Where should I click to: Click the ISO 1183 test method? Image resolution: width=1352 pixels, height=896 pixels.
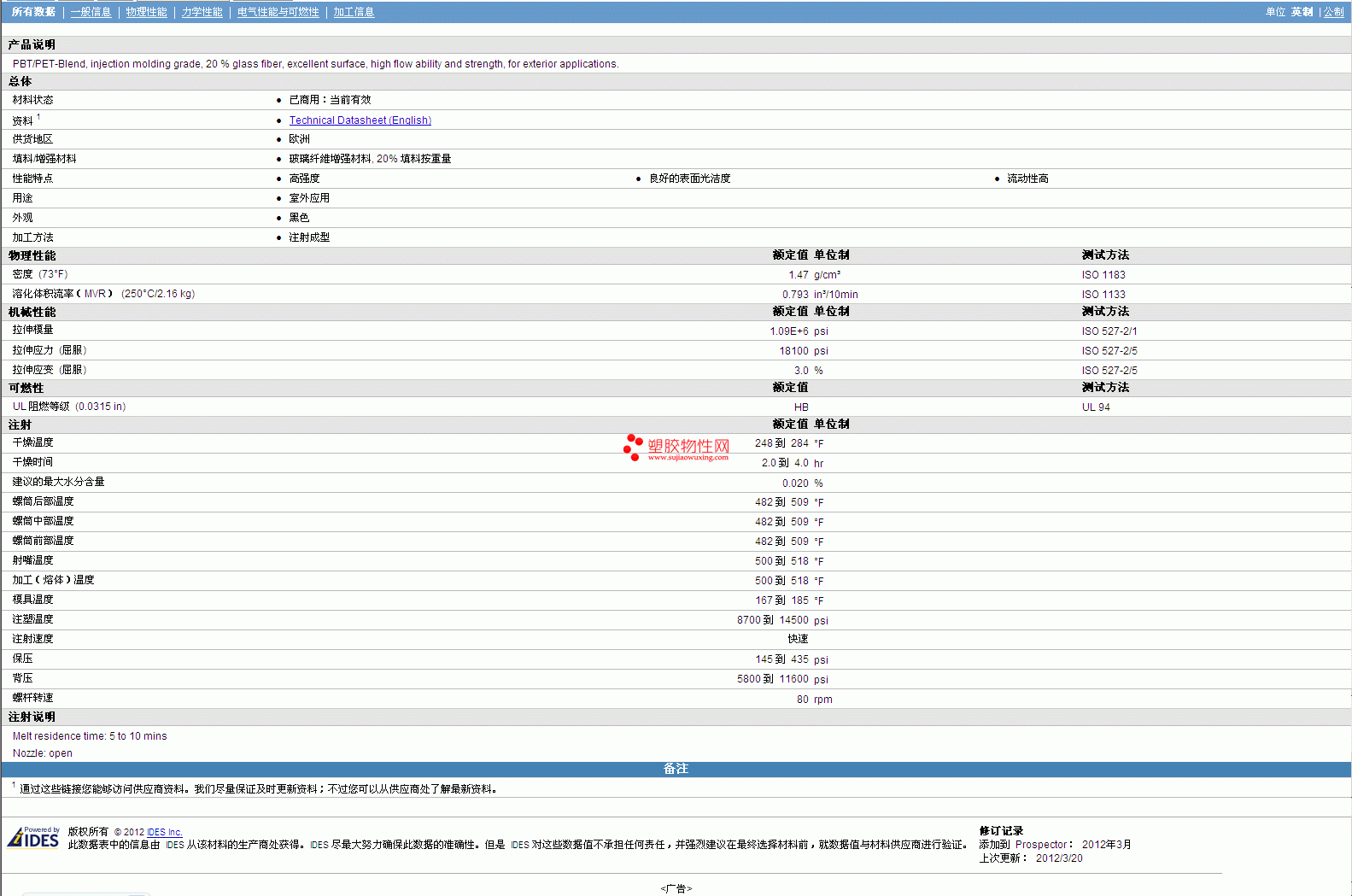tap(1103, 275)
